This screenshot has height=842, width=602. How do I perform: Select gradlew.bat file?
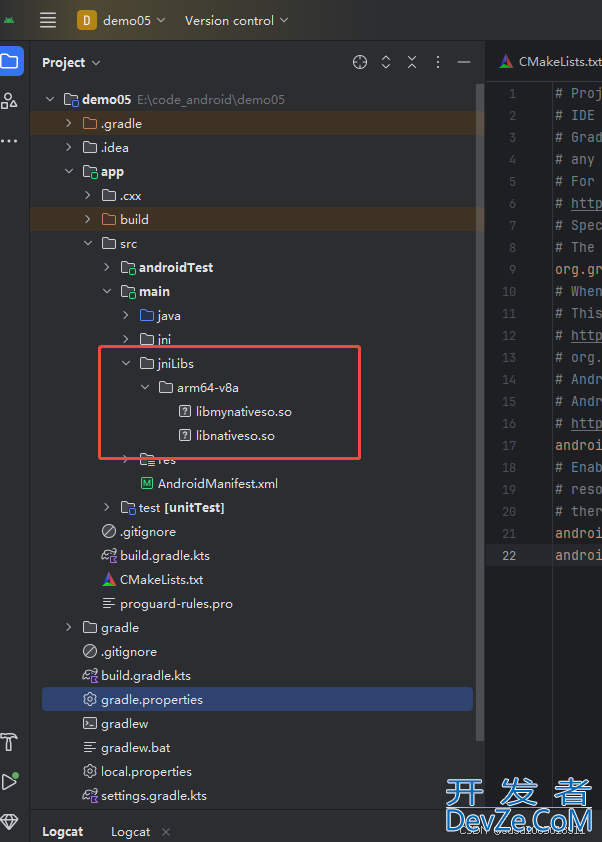[135, 747]
